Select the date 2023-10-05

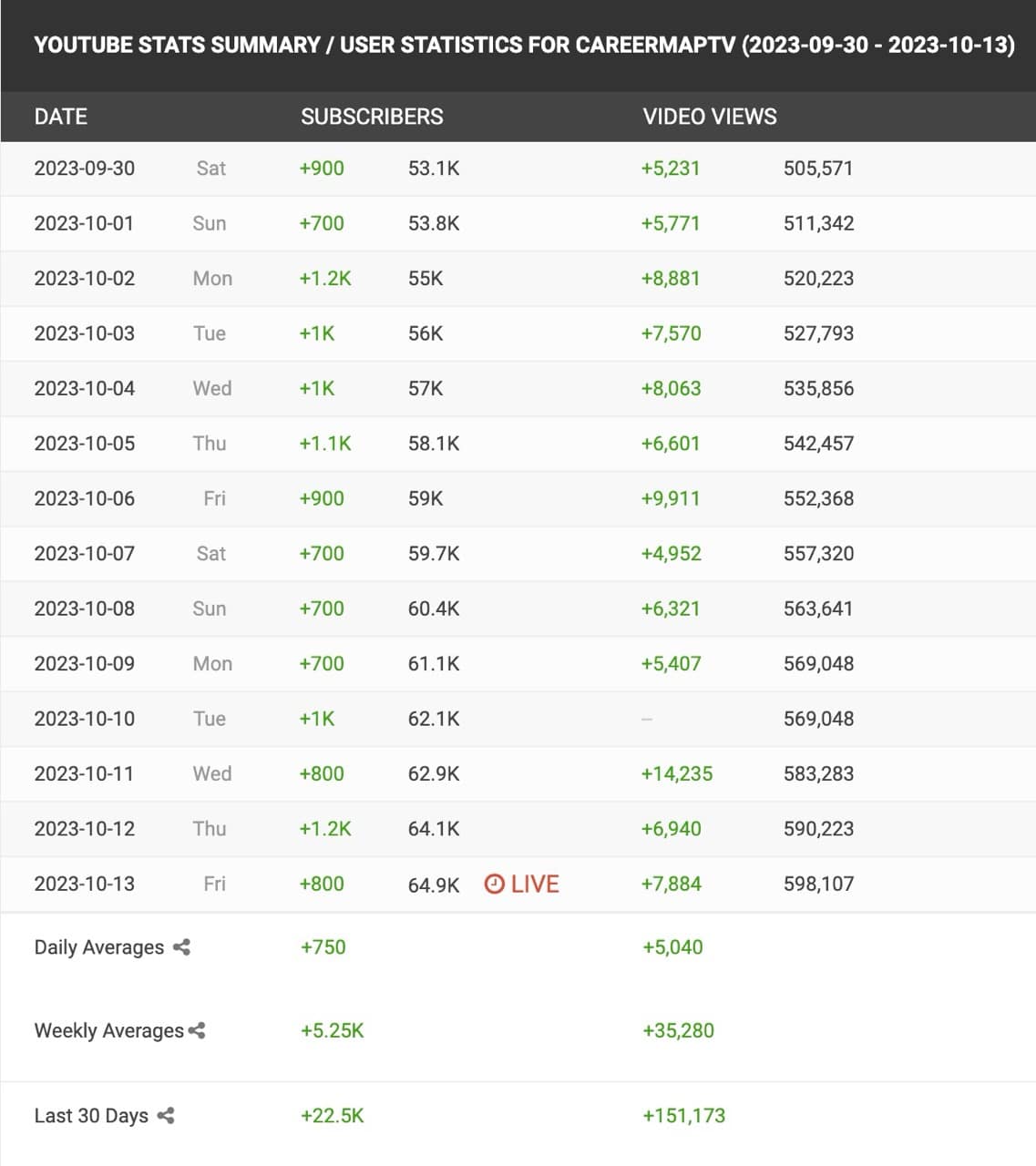pos(85,444)
